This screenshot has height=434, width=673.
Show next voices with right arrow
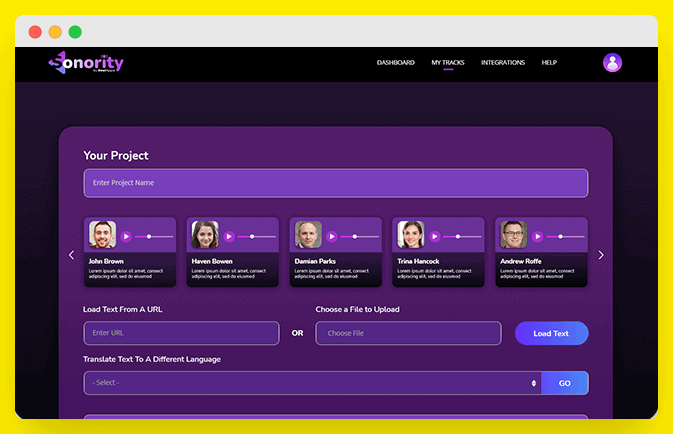click(601, 255)
